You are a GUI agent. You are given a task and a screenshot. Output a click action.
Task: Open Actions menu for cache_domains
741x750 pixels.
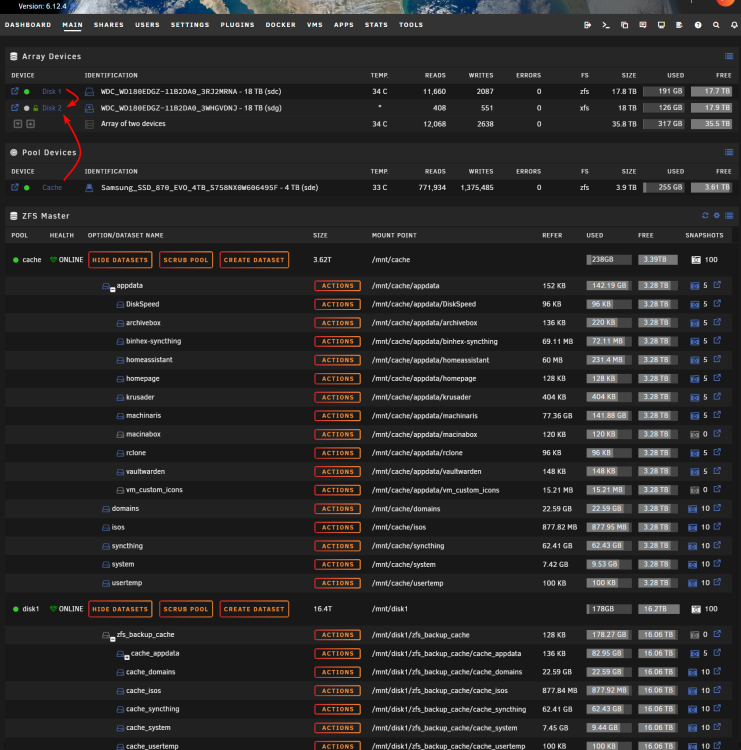(337, 672)
